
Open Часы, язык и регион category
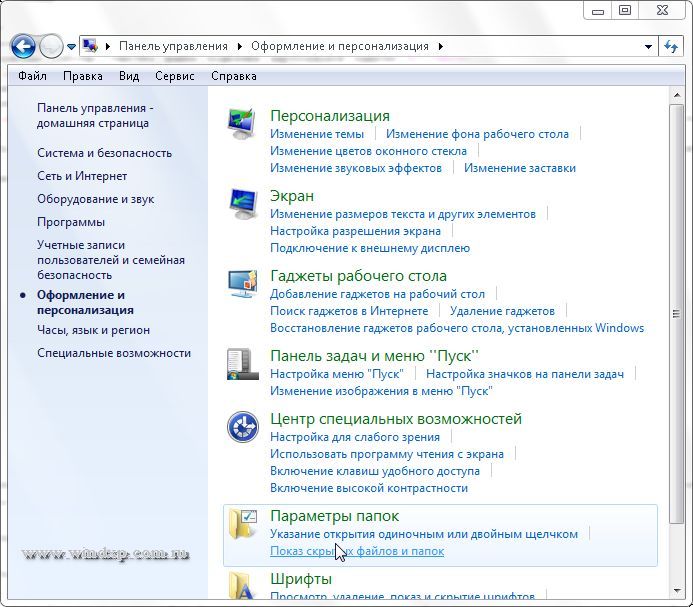[x=93, y=330]
